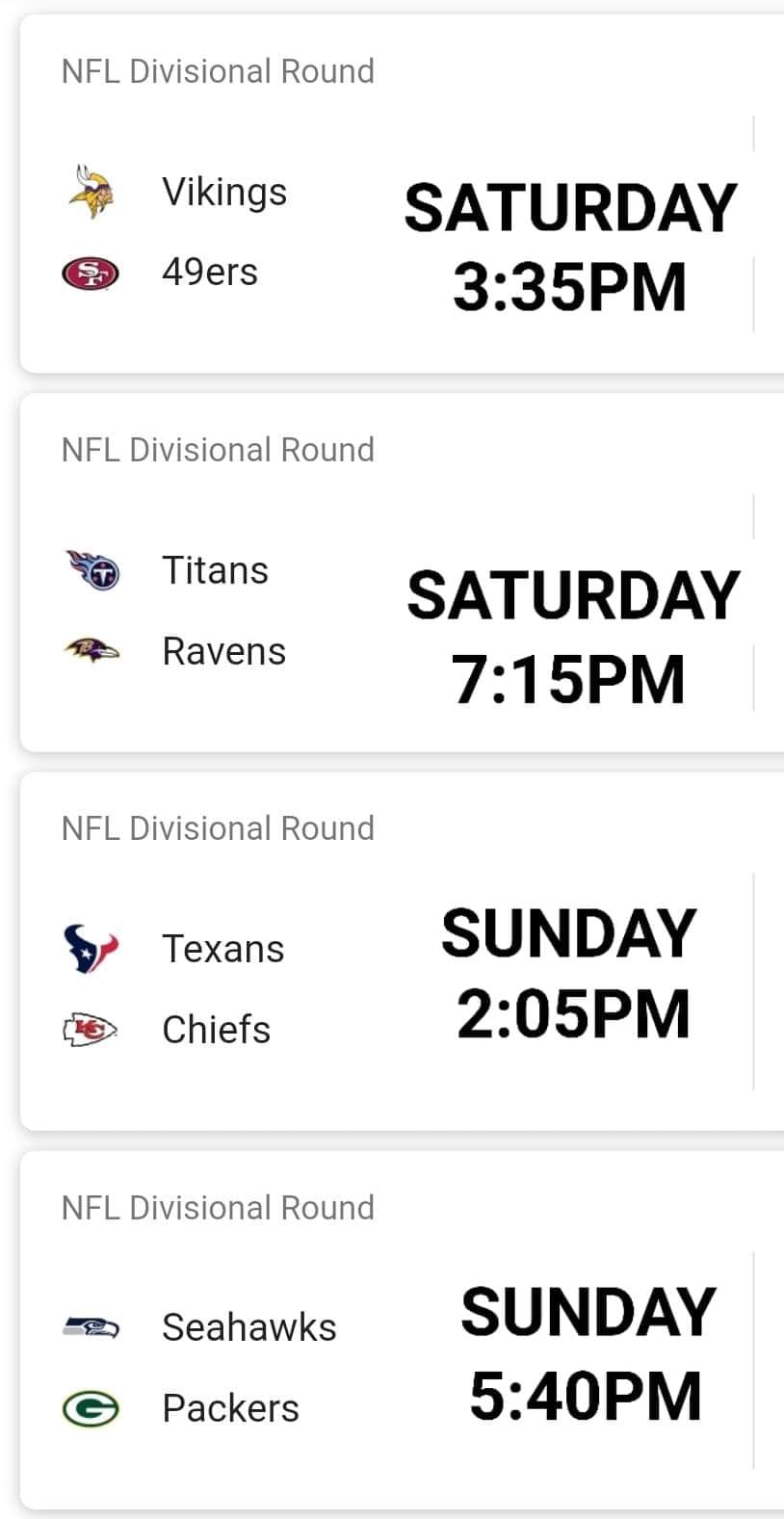Click the Seahawks team logo

[x=91, y=1327]
